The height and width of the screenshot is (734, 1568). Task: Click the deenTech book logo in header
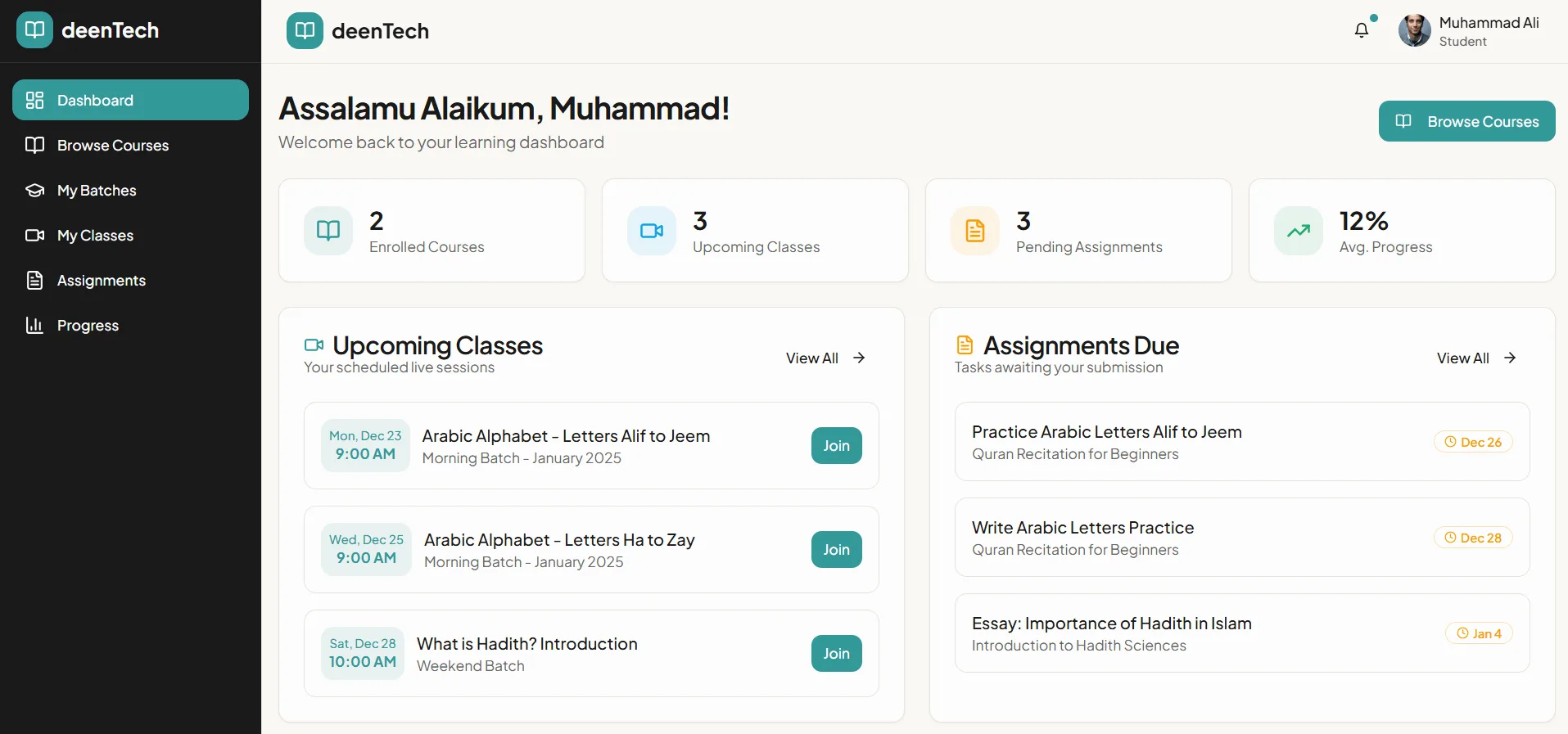(x=305, y=31)
